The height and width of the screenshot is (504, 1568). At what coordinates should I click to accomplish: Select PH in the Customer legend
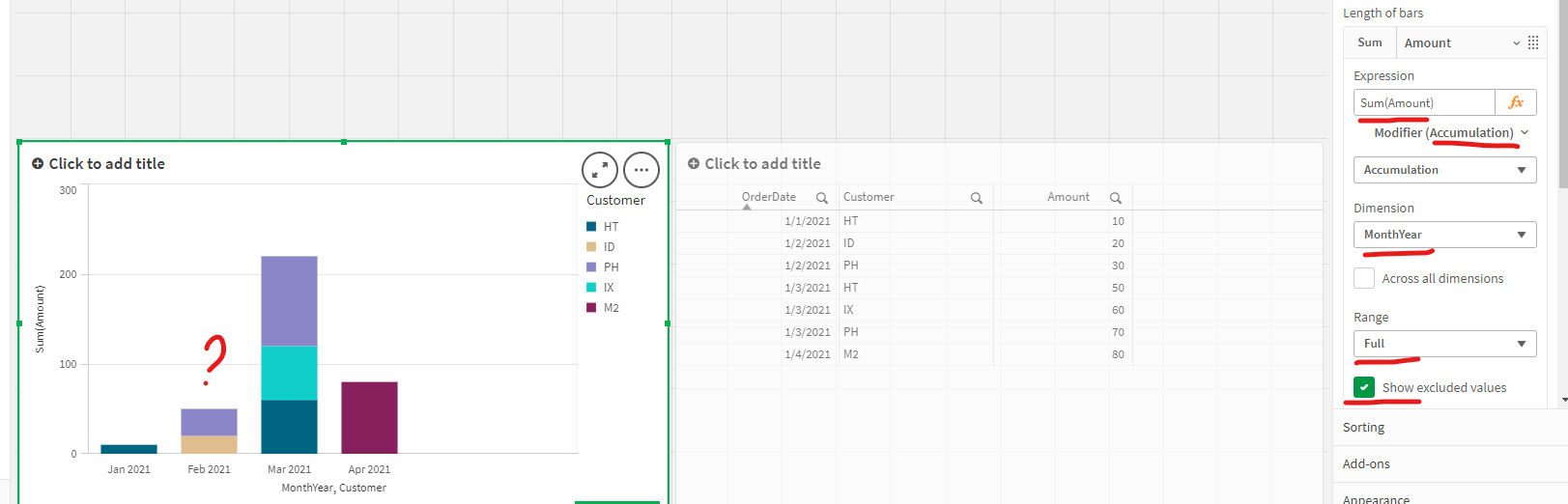[x=602, y=267]
